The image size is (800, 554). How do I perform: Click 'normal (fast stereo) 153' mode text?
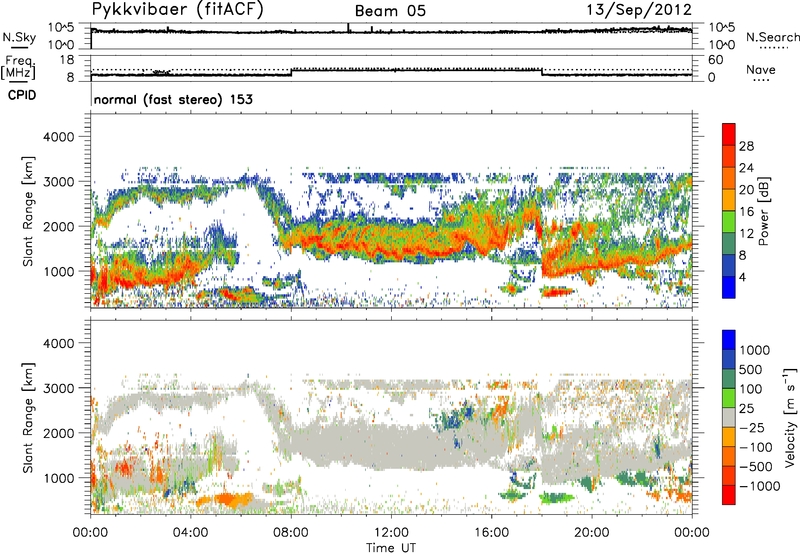(x=173, y=99)
